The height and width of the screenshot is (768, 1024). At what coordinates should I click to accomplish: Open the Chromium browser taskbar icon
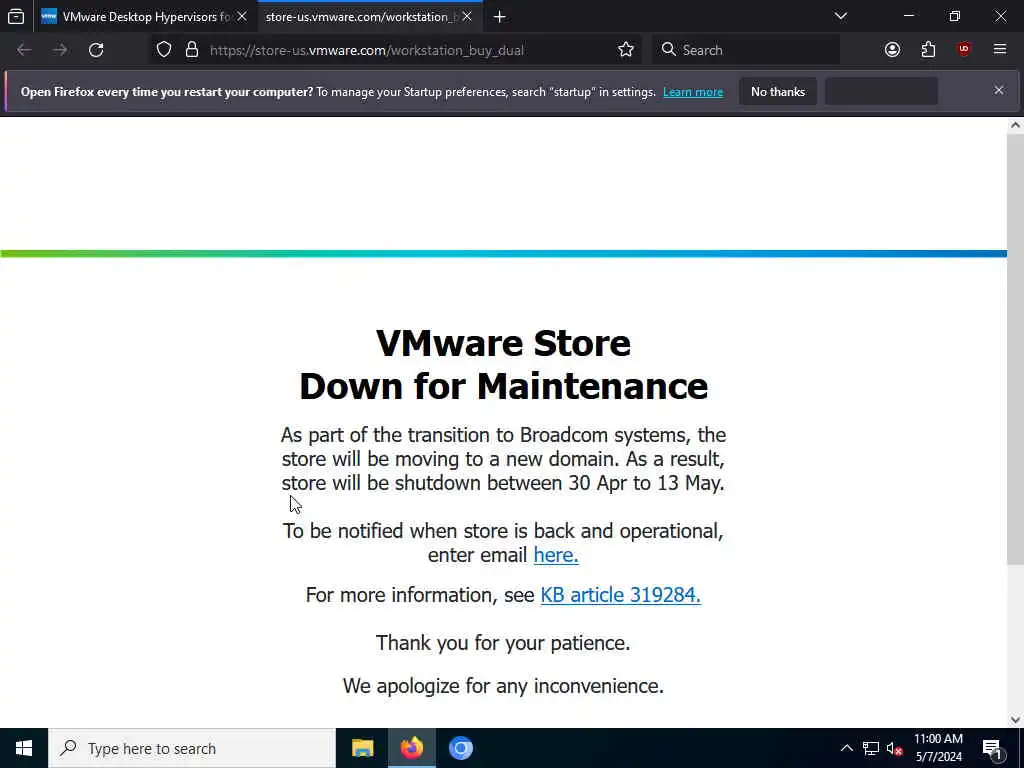[x=460, y=748]
